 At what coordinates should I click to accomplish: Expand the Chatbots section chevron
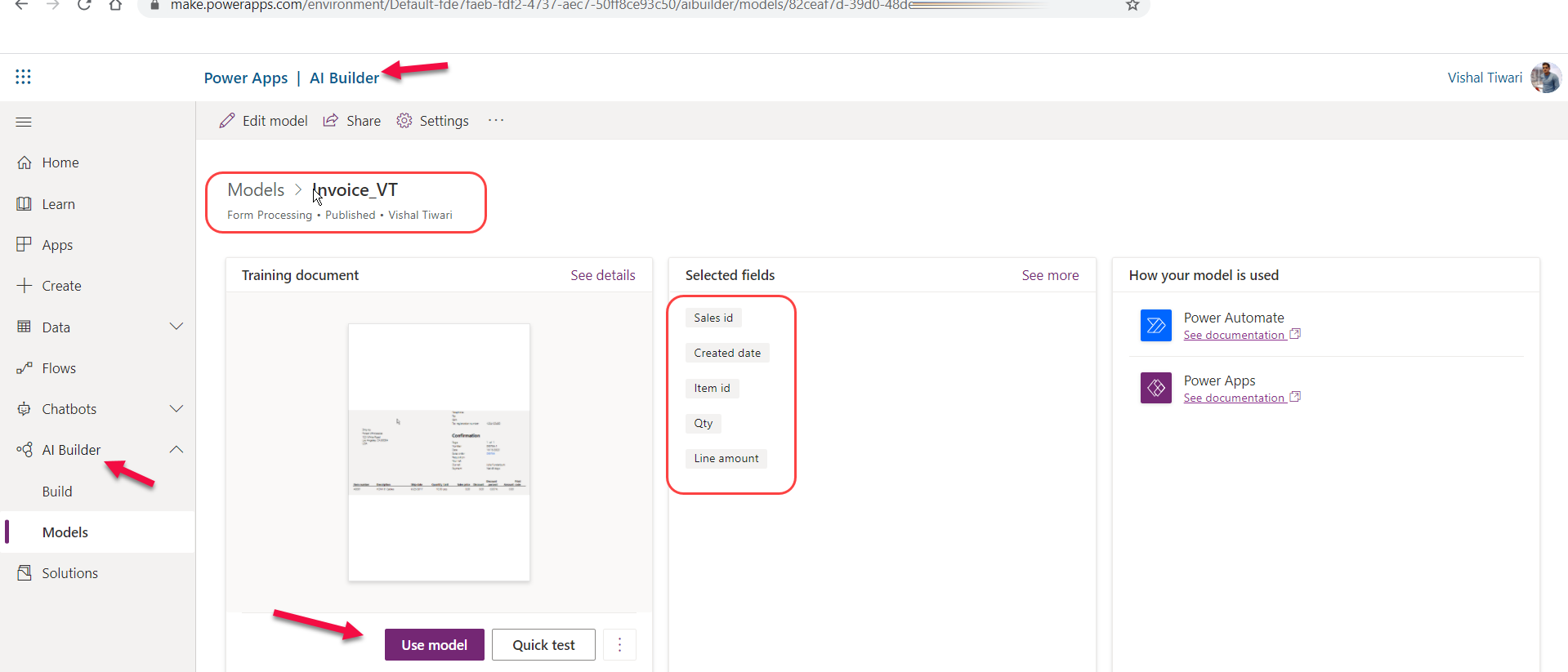tap(176, 408)
